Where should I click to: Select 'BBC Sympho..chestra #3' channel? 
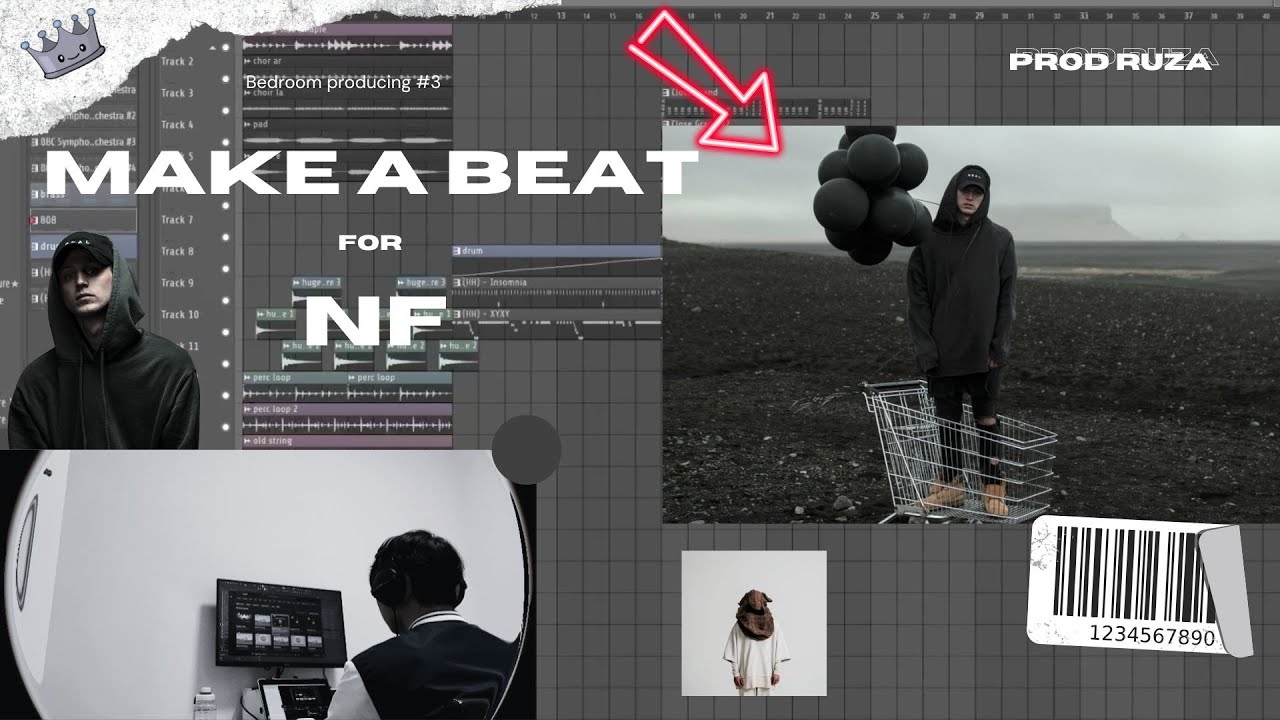pyautogui.click(x=84, y=141)
